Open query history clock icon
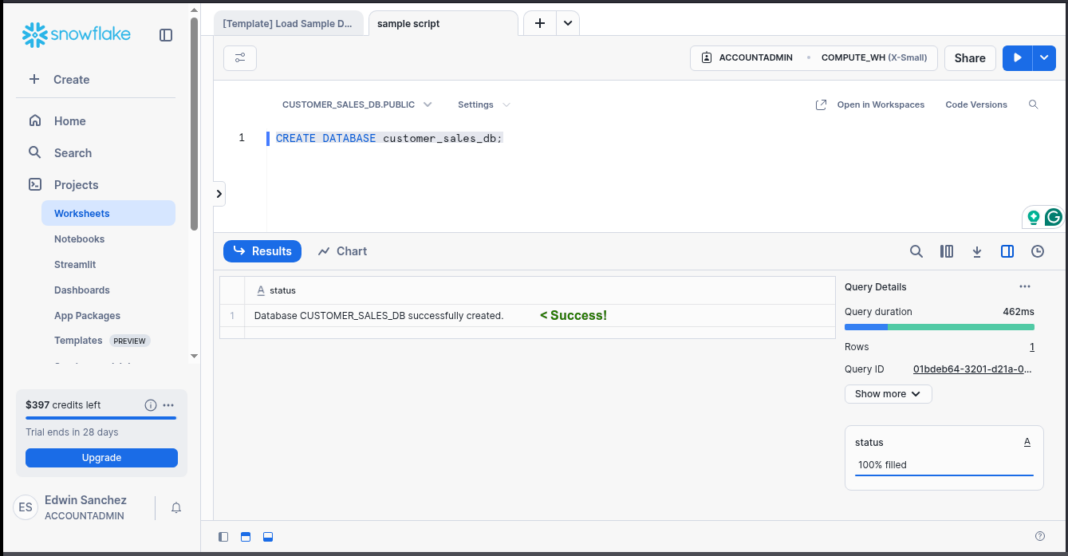Viewport: 1068px width, 556px height. (x=1037, y=251)
